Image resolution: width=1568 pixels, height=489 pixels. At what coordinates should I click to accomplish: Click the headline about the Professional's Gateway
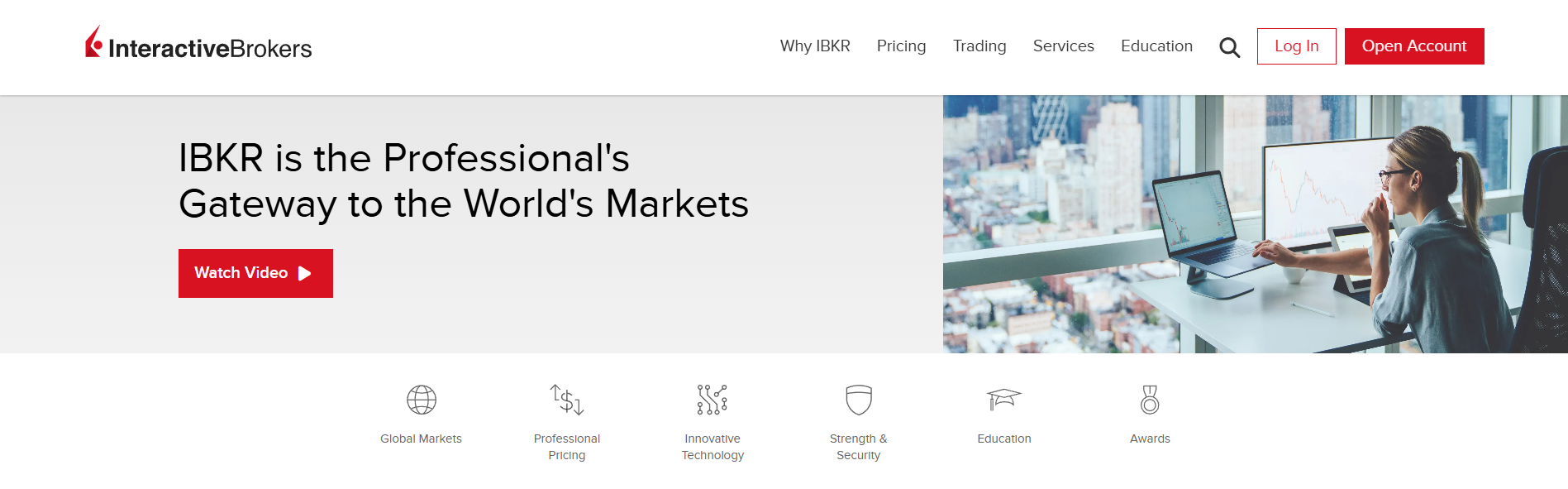pos(463,180)
